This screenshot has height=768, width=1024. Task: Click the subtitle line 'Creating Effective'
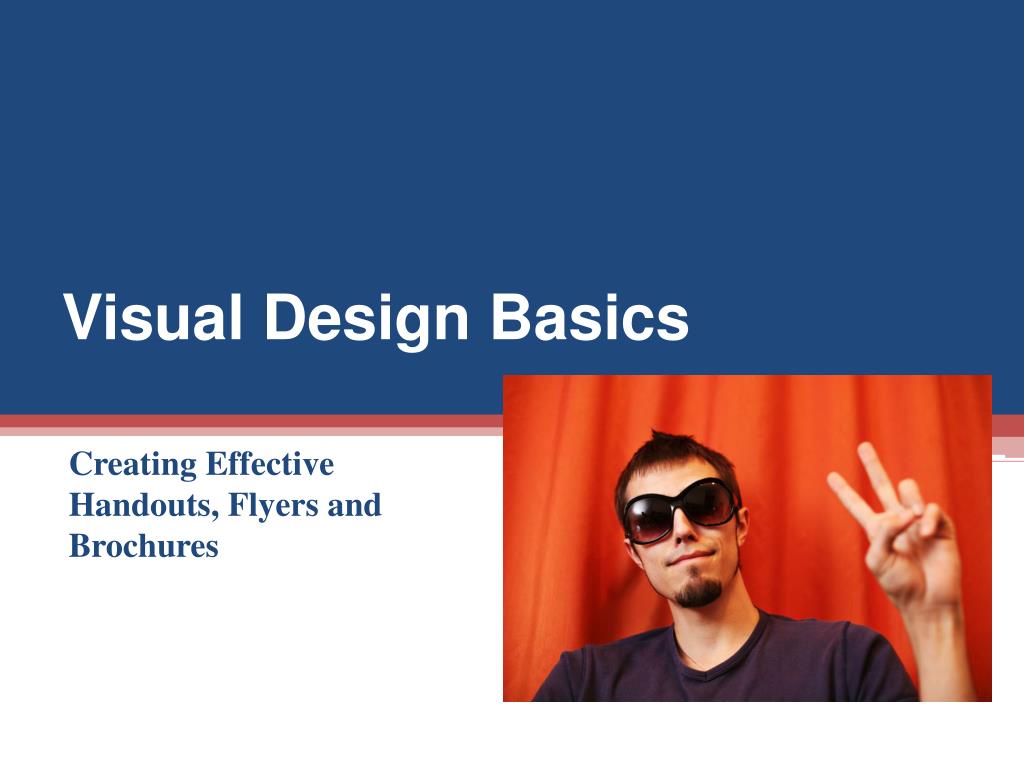click(x=202, y=464)
